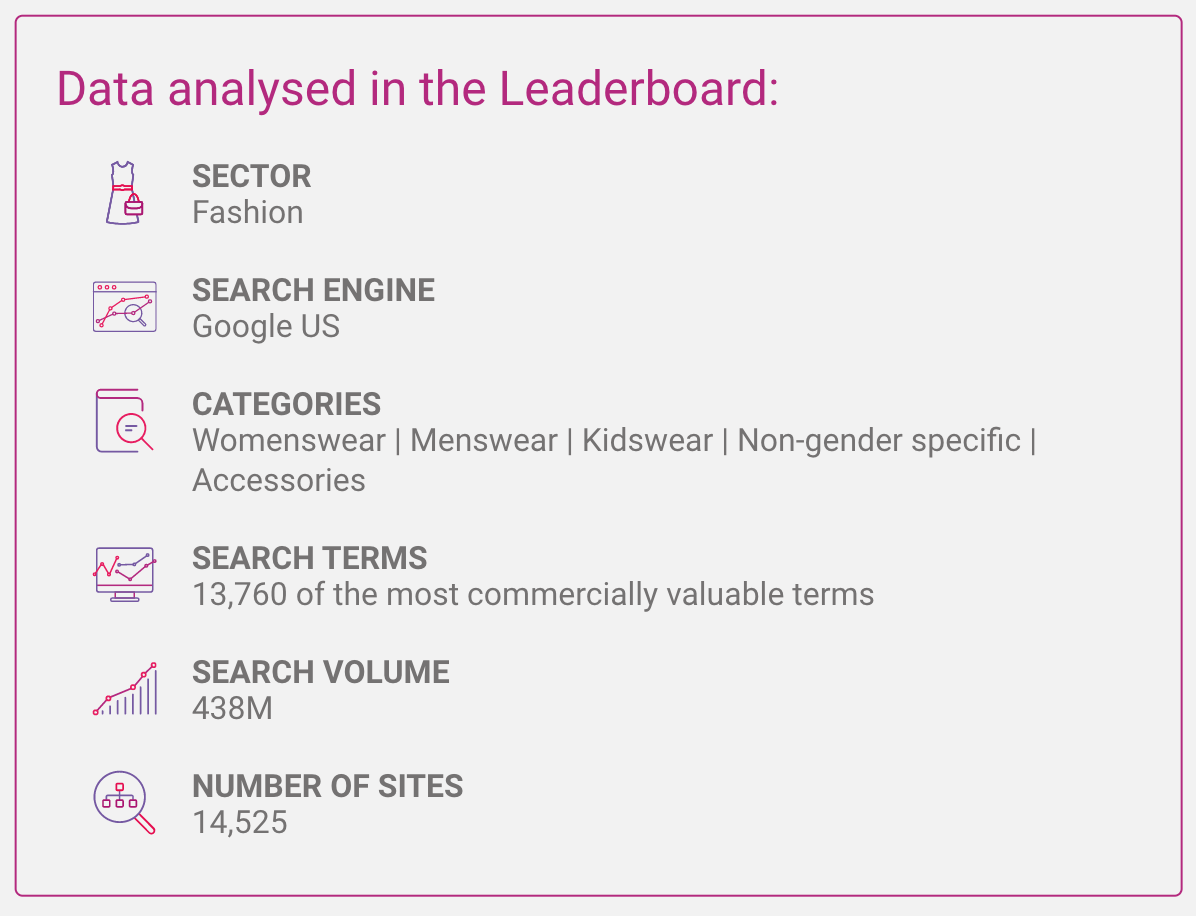Click the Fashion sector value

pyautogui.click(x=248, y=212)
